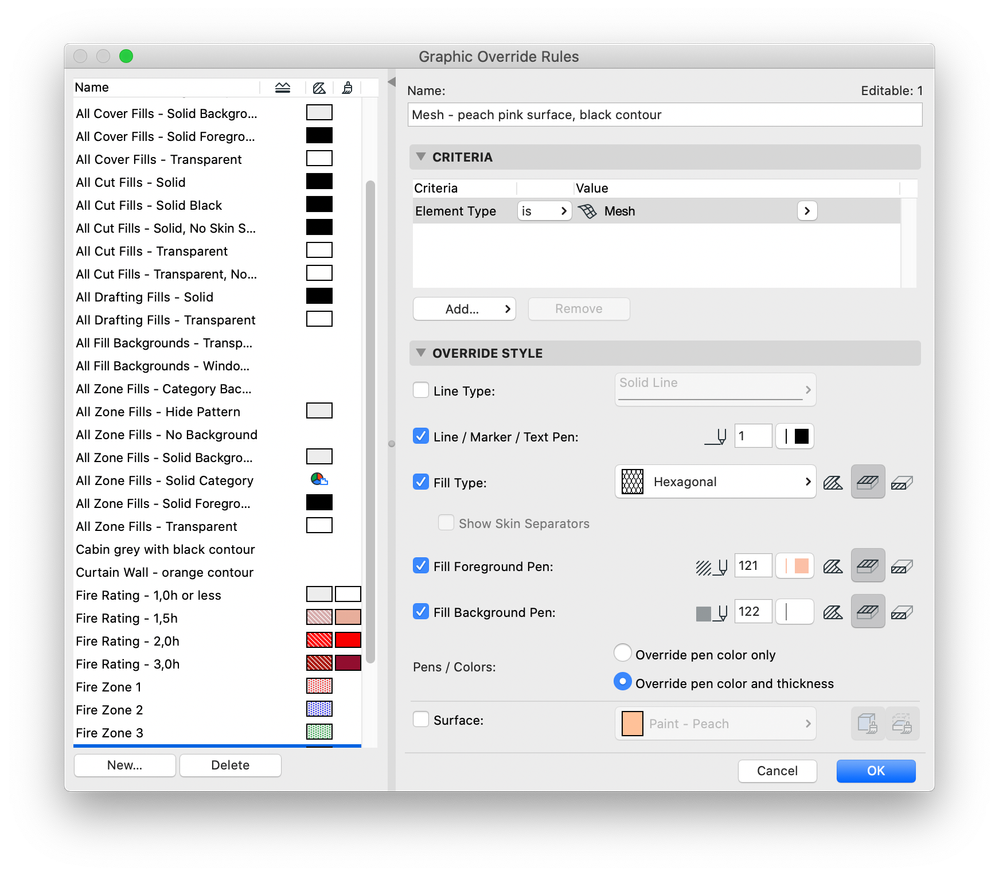Select Fire Rating - 2,0h rule

pyautogui.click(x=217, y=641)
